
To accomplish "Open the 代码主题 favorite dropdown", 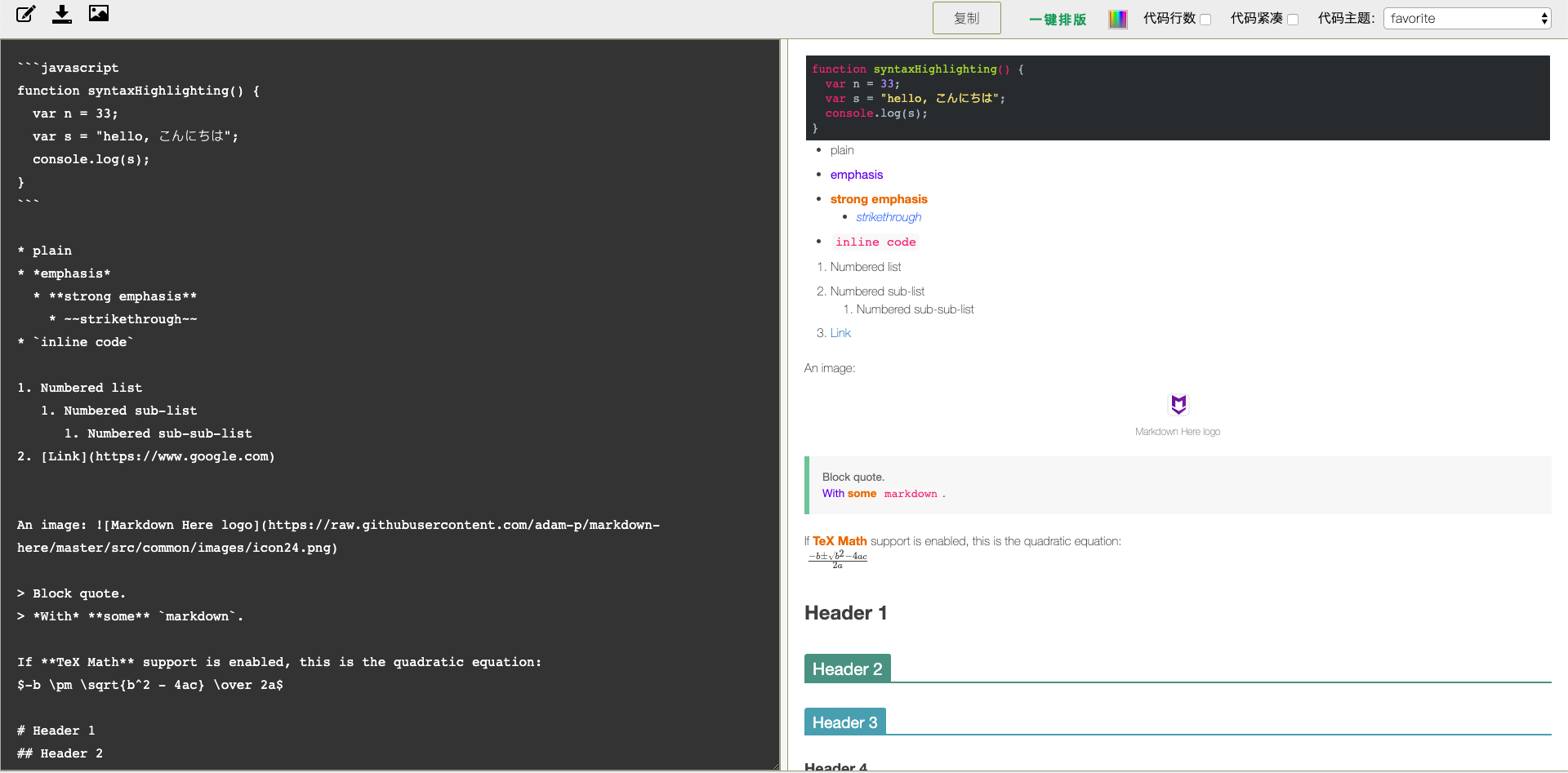I will (x=1467, y=18).
